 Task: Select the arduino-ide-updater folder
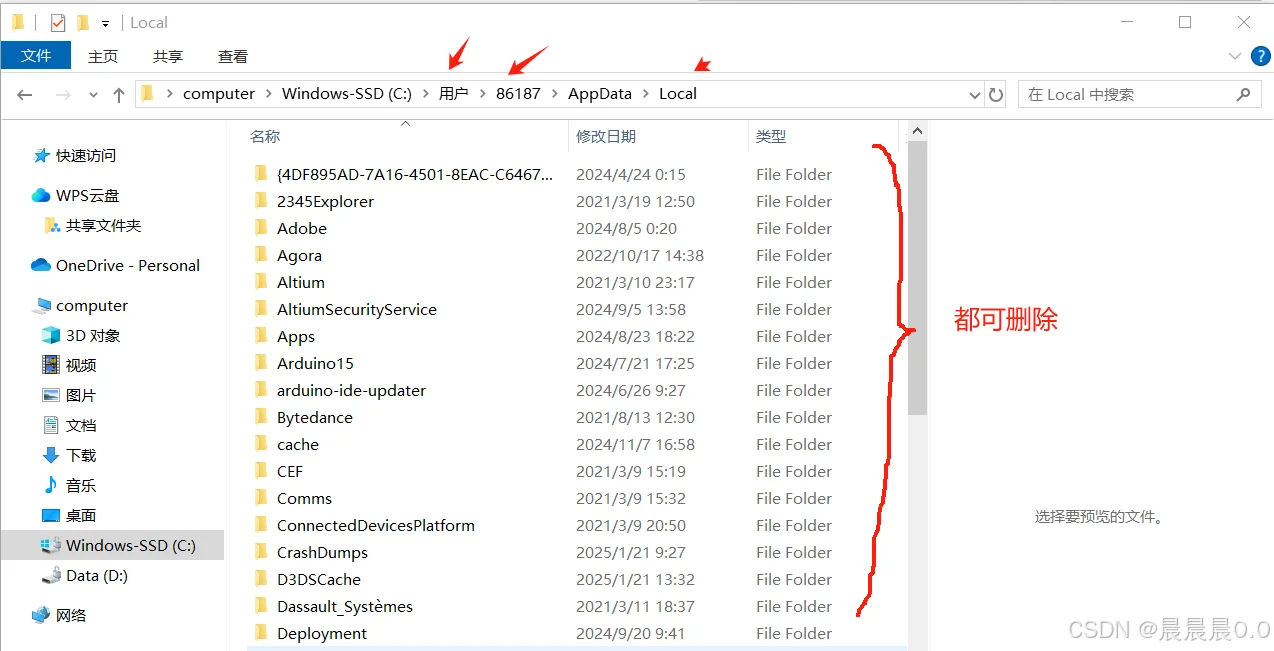351,390
